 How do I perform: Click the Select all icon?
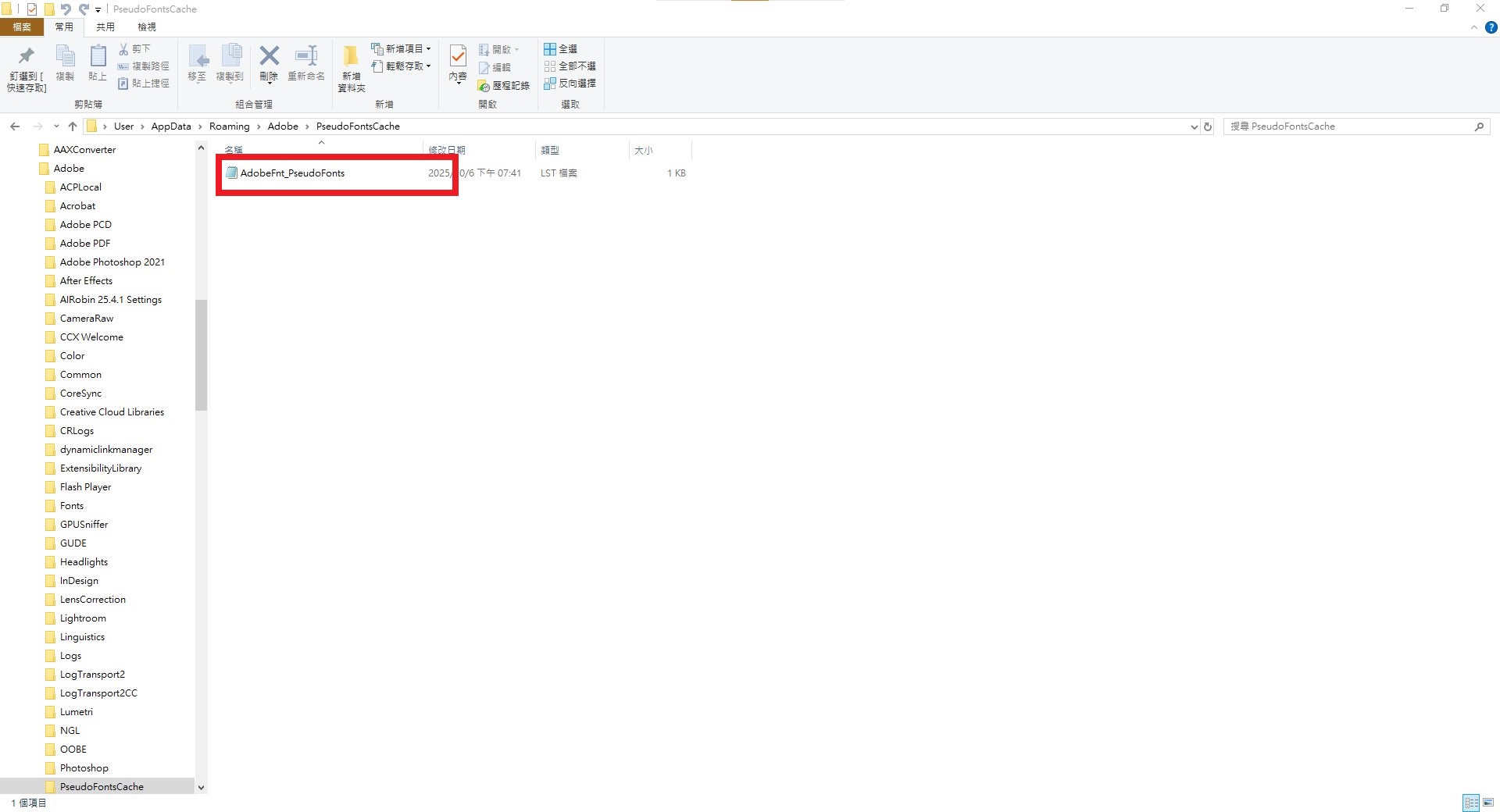click(550, 49)
